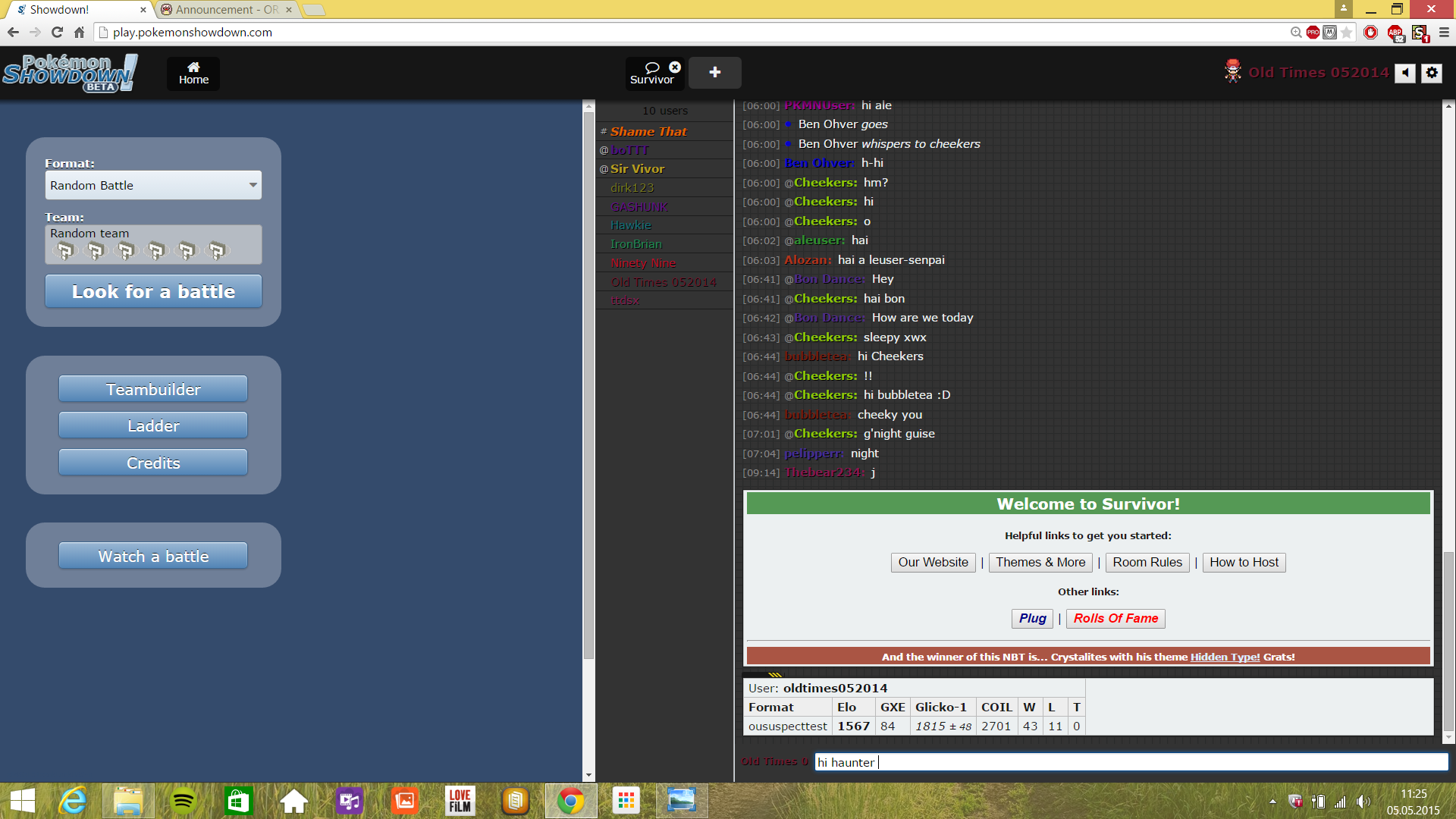Open the Teambuilder
1456x819 pixels.
pos(153,389)
